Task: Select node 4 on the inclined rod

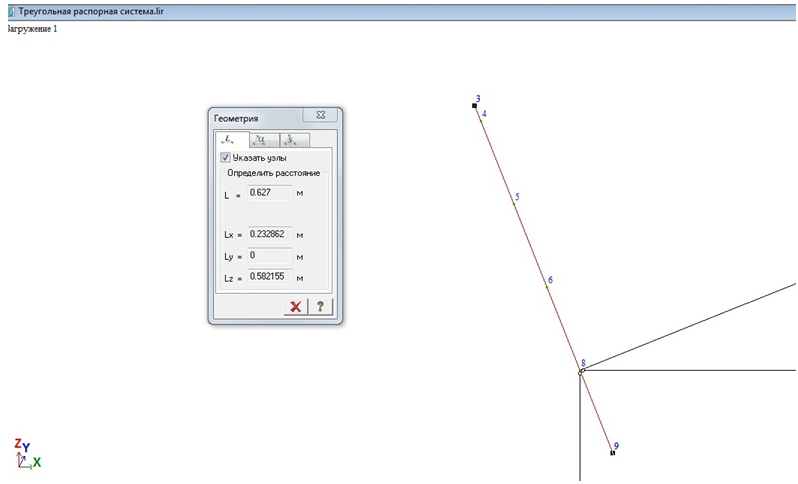Action: click(481, 121)
